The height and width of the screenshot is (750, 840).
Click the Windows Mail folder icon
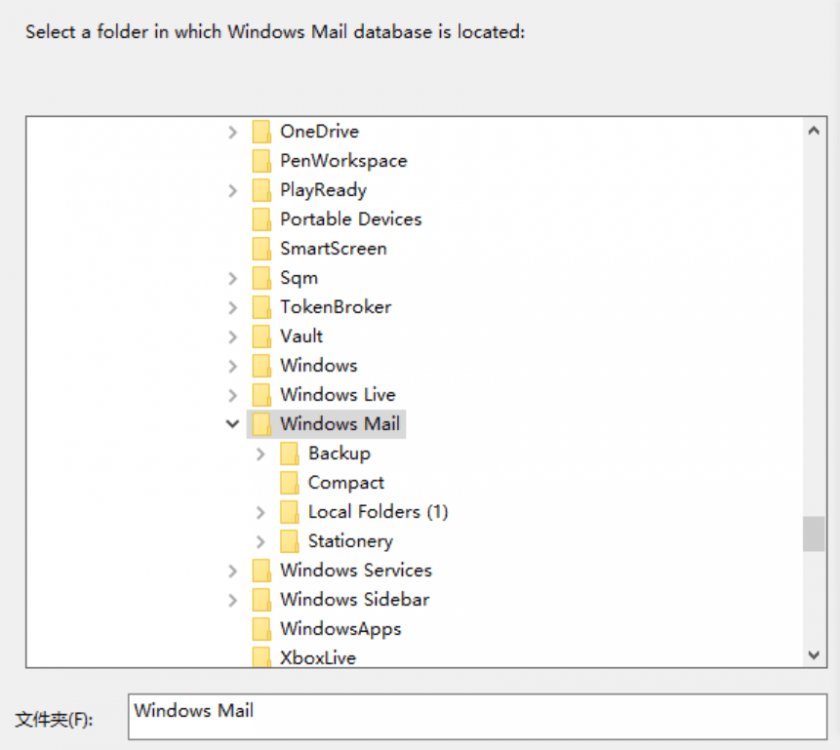pos(261,424)
